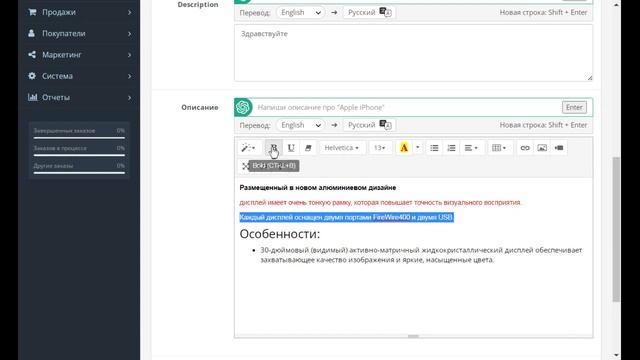The width and height of the screenshot is (640, 360).
Task: Click the bar chart icon next to Отчеты
Action: [x=32, y=97]
